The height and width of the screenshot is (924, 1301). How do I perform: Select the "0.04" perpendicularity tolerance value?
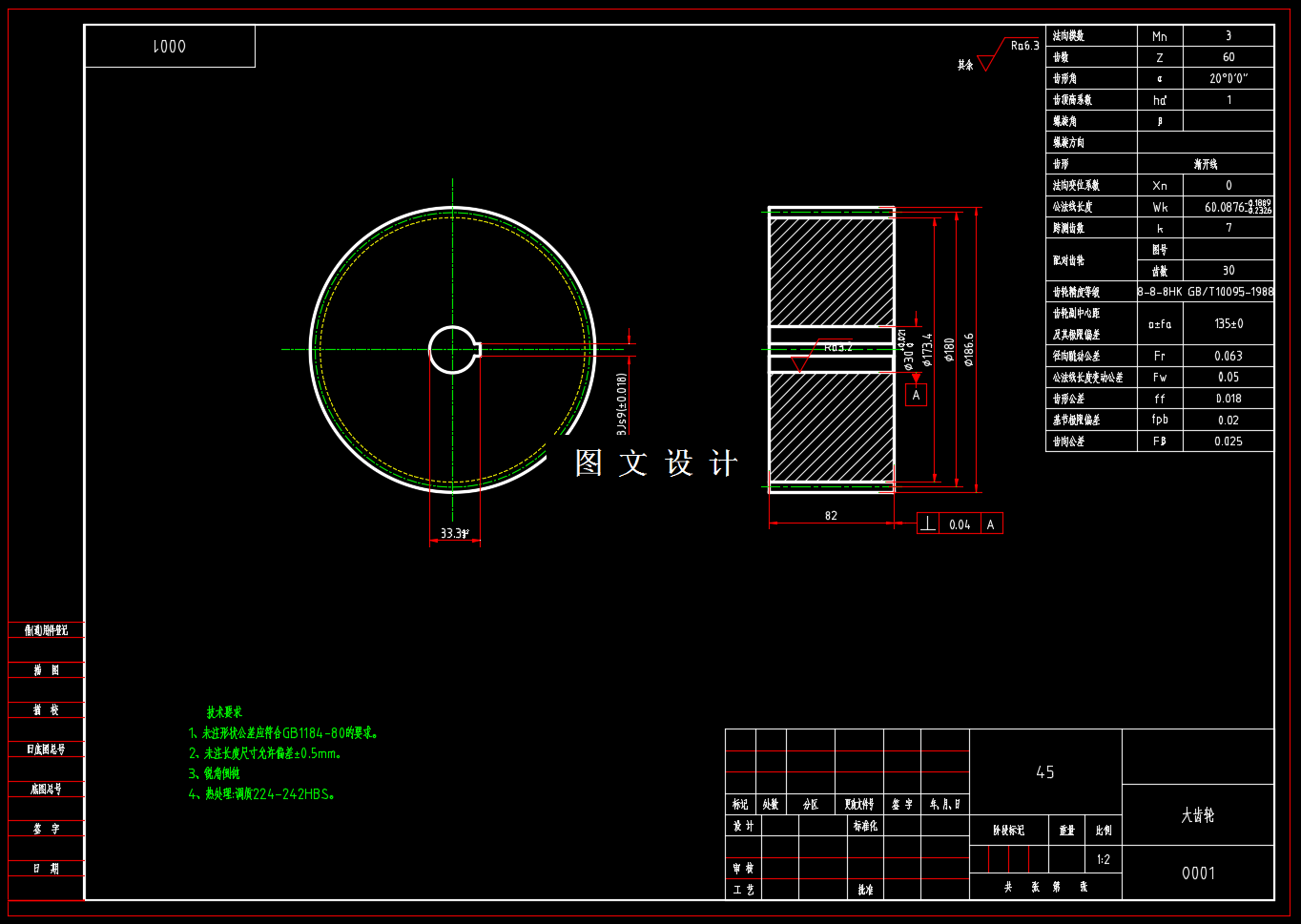click(x=960, y=524)
